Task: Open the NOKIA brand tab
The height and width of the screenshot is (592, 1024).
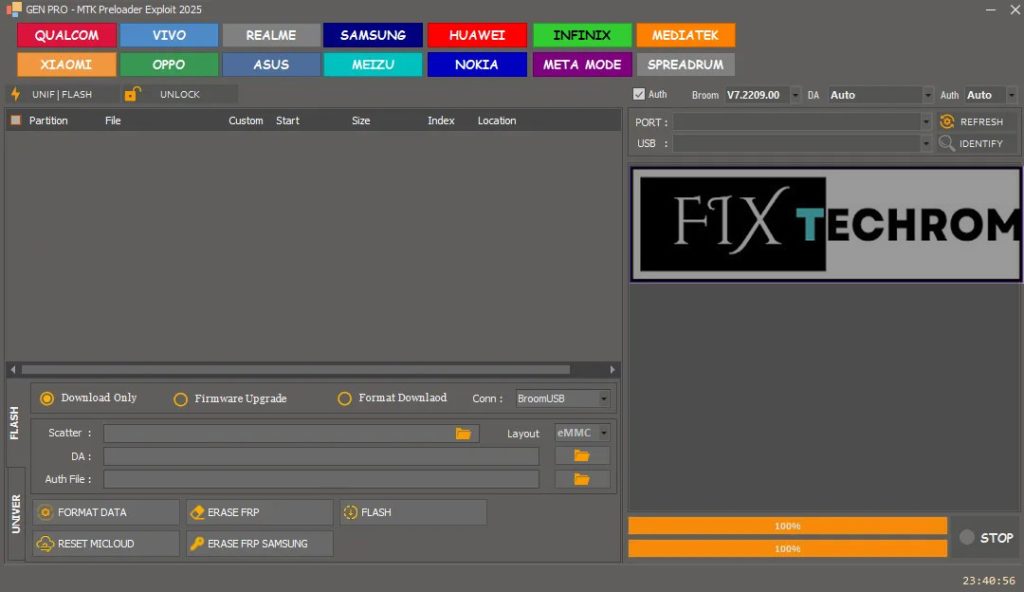Action: [477, 65]
